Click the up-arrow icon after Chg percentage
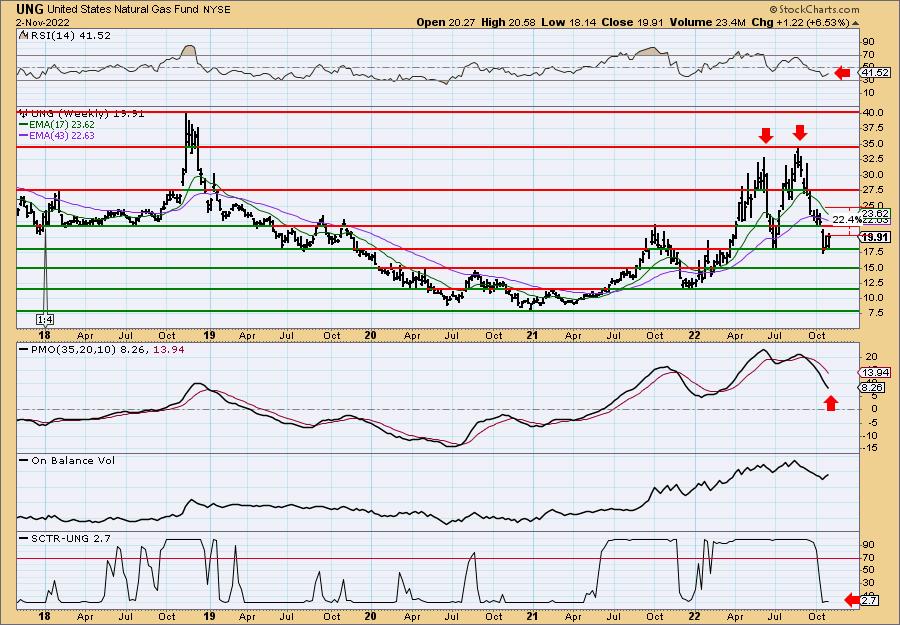The width and height of the screenshot is (900, 625). click(x=856, y=23)
